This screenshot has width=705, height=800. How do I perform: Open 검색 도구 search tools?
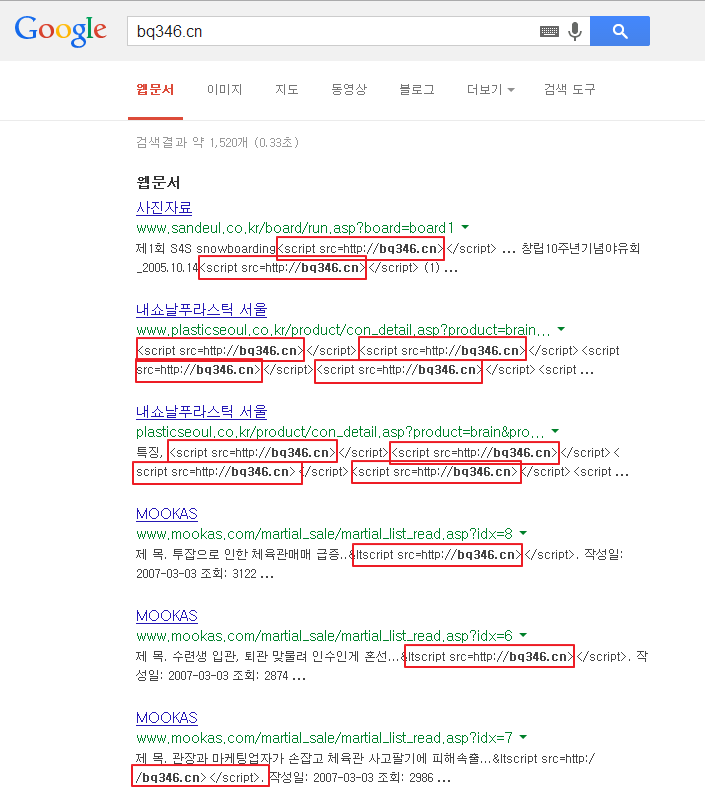coord(570,90)
